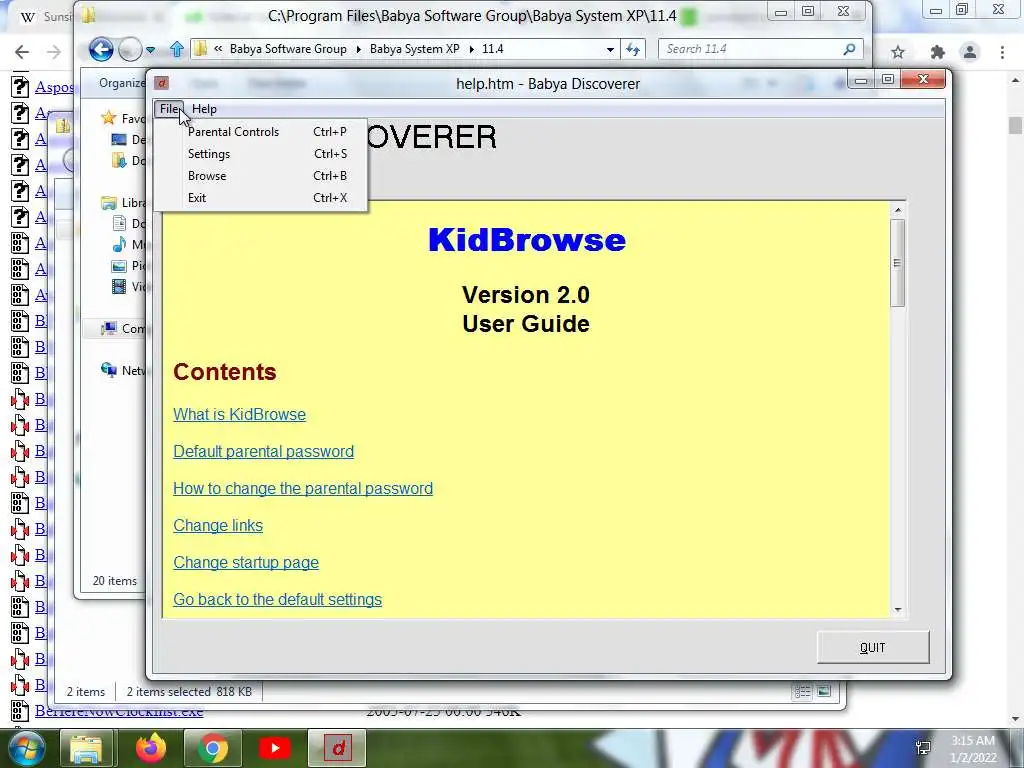Click 'Babya System XP' breadcrumb segment

click(x=414, y=49)
